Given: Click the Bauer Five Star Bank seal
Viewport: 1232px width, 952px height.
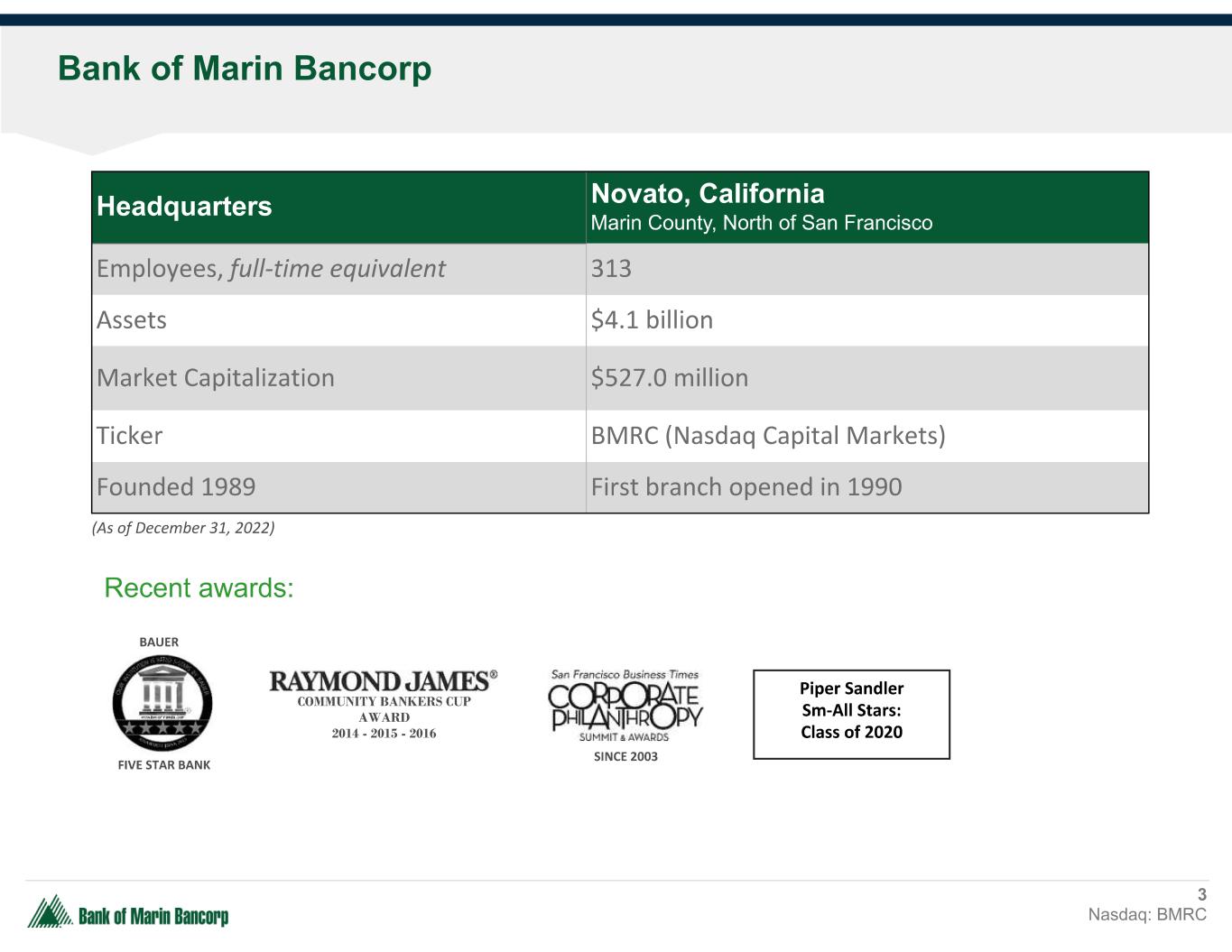Looking at the screenshot, I should point(162,703).
